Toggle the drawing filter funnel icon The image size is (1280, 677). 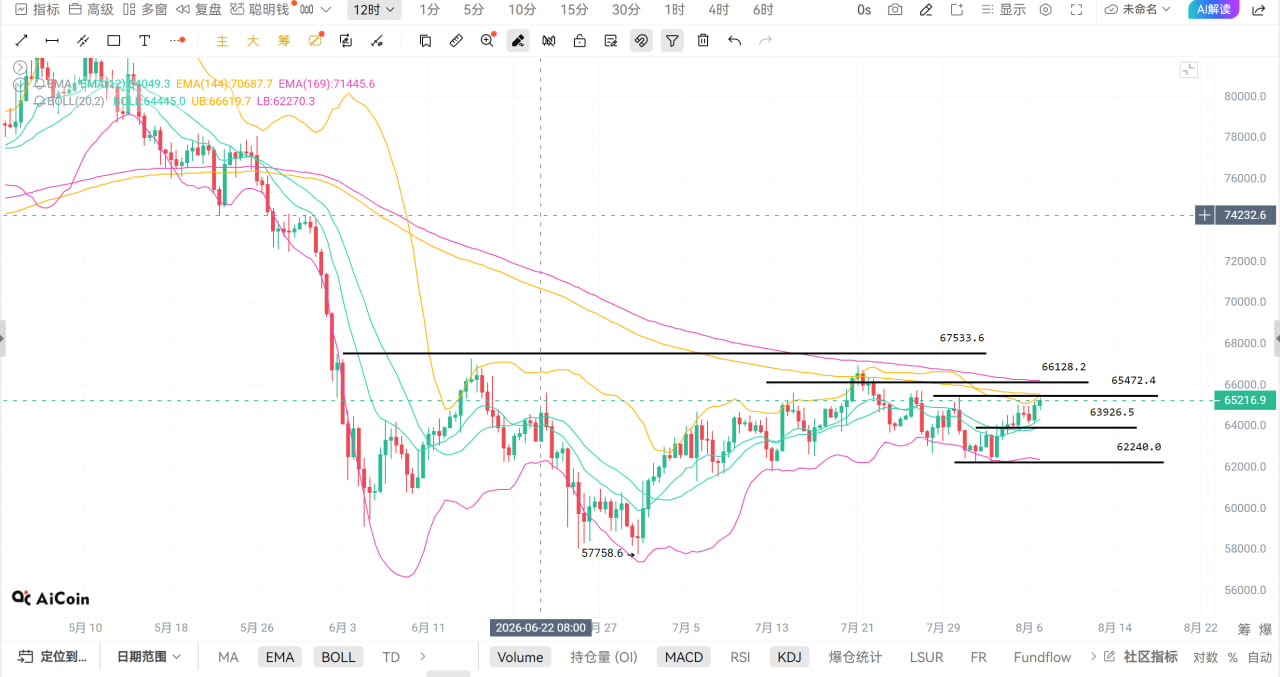673,41
